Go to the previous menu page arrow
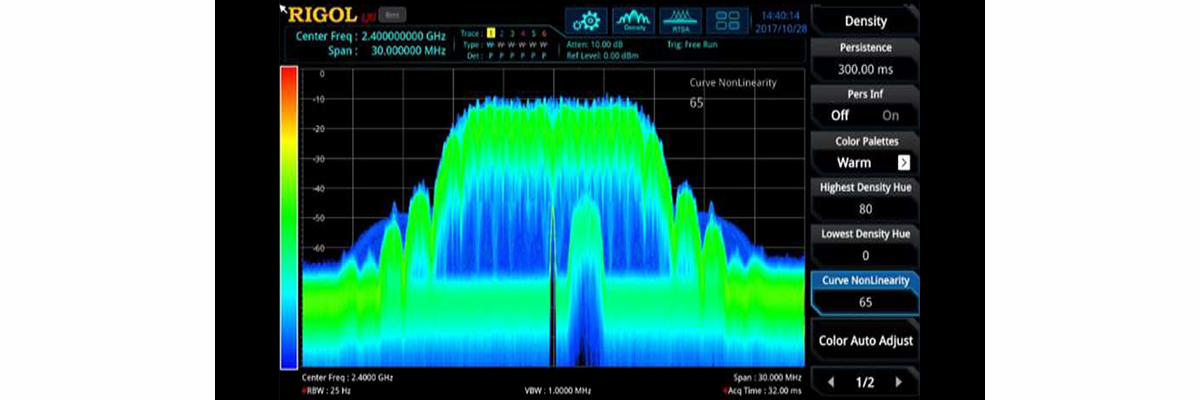This screenshot has width=1200, height=400. tap(831, 382)
